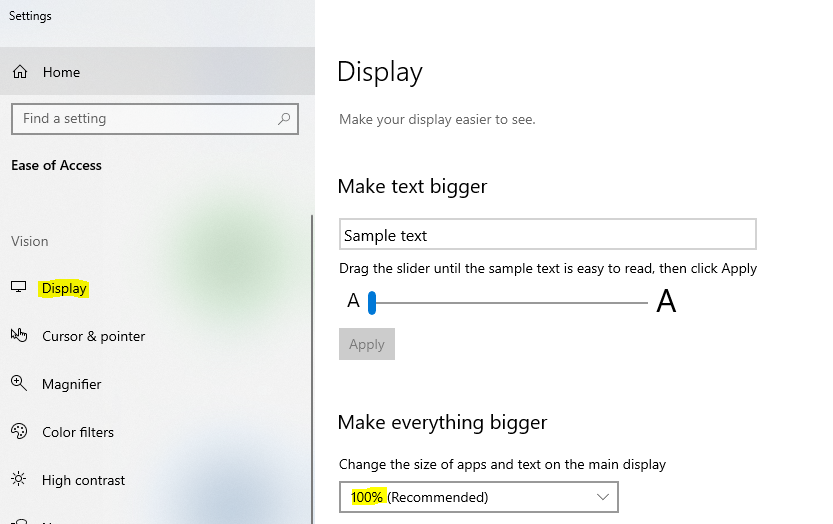833x524 pixels.
Task: Click the blue text size slider handle
Action: coord(371,302)
